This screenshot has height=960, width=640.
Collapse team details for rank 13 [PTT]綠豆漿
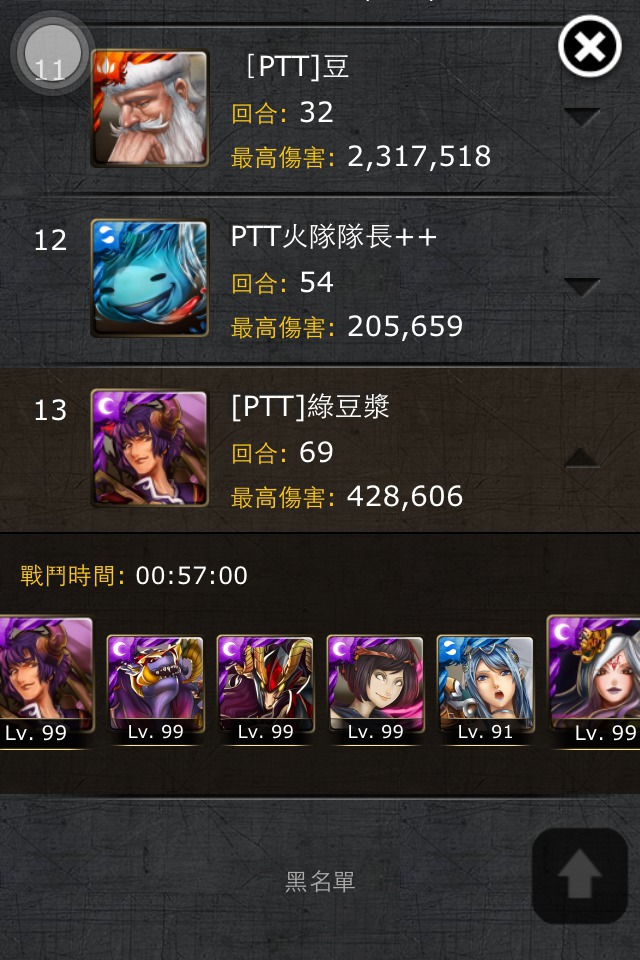pyautogui.click(x=581, y=457)
